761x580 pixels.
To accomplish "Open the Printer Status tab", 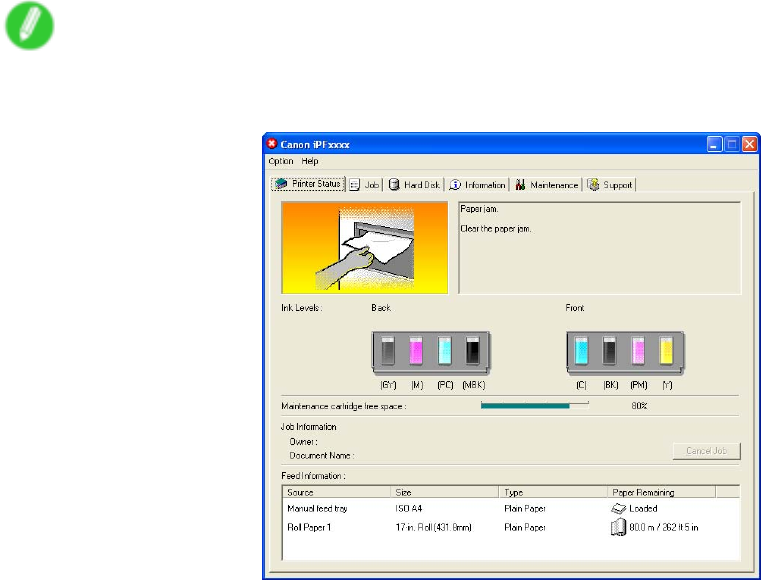I will point(308,184).
